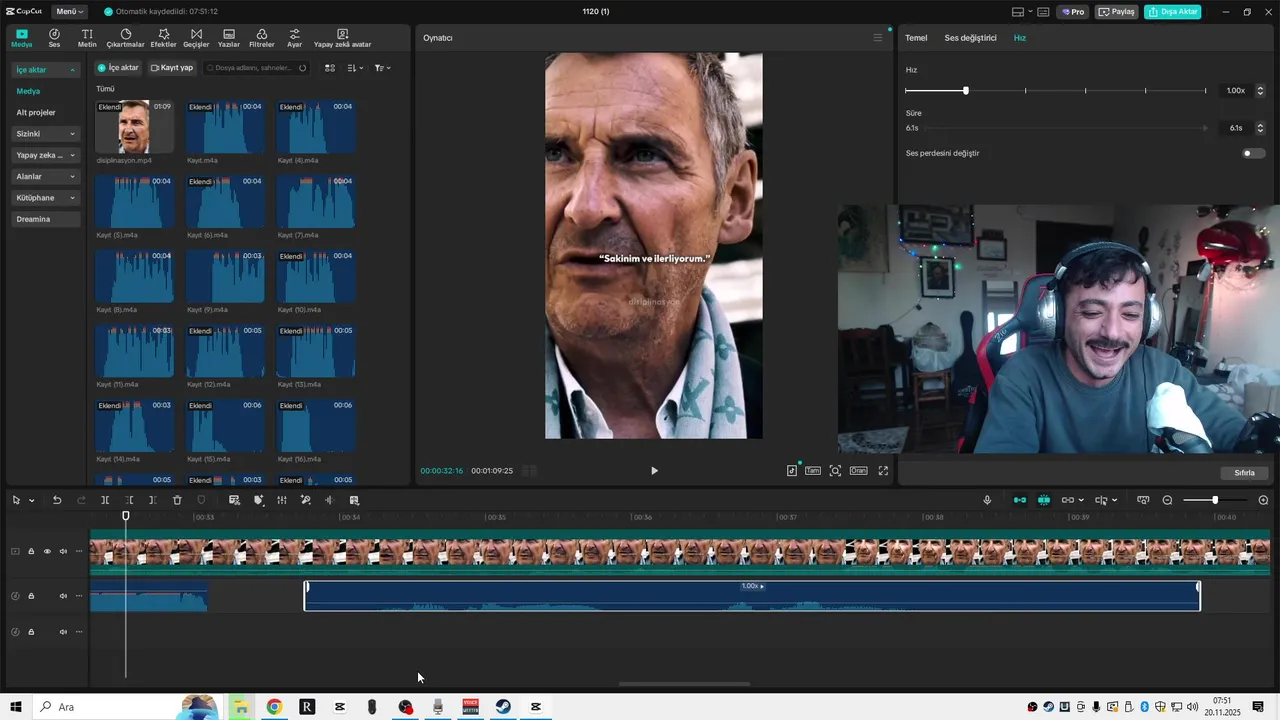Select the disiplinasyon.mp4 thumbnail
The width and height of the screenshot is (1280, 720).
pyautogui.click(x=134, y=127)
